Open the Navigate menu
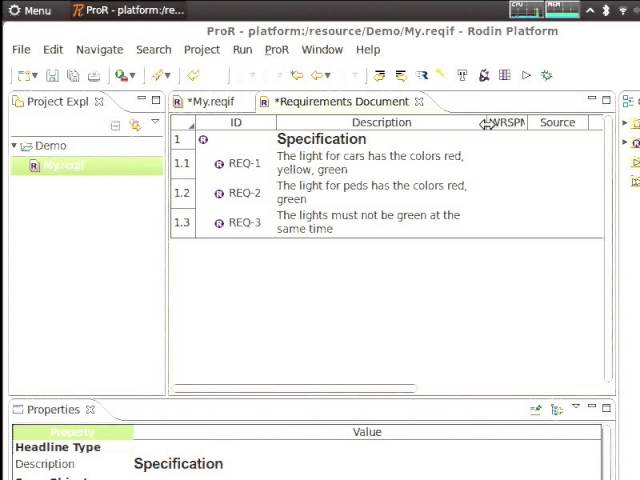The image size is (640, 480). [x=99, y=49]
